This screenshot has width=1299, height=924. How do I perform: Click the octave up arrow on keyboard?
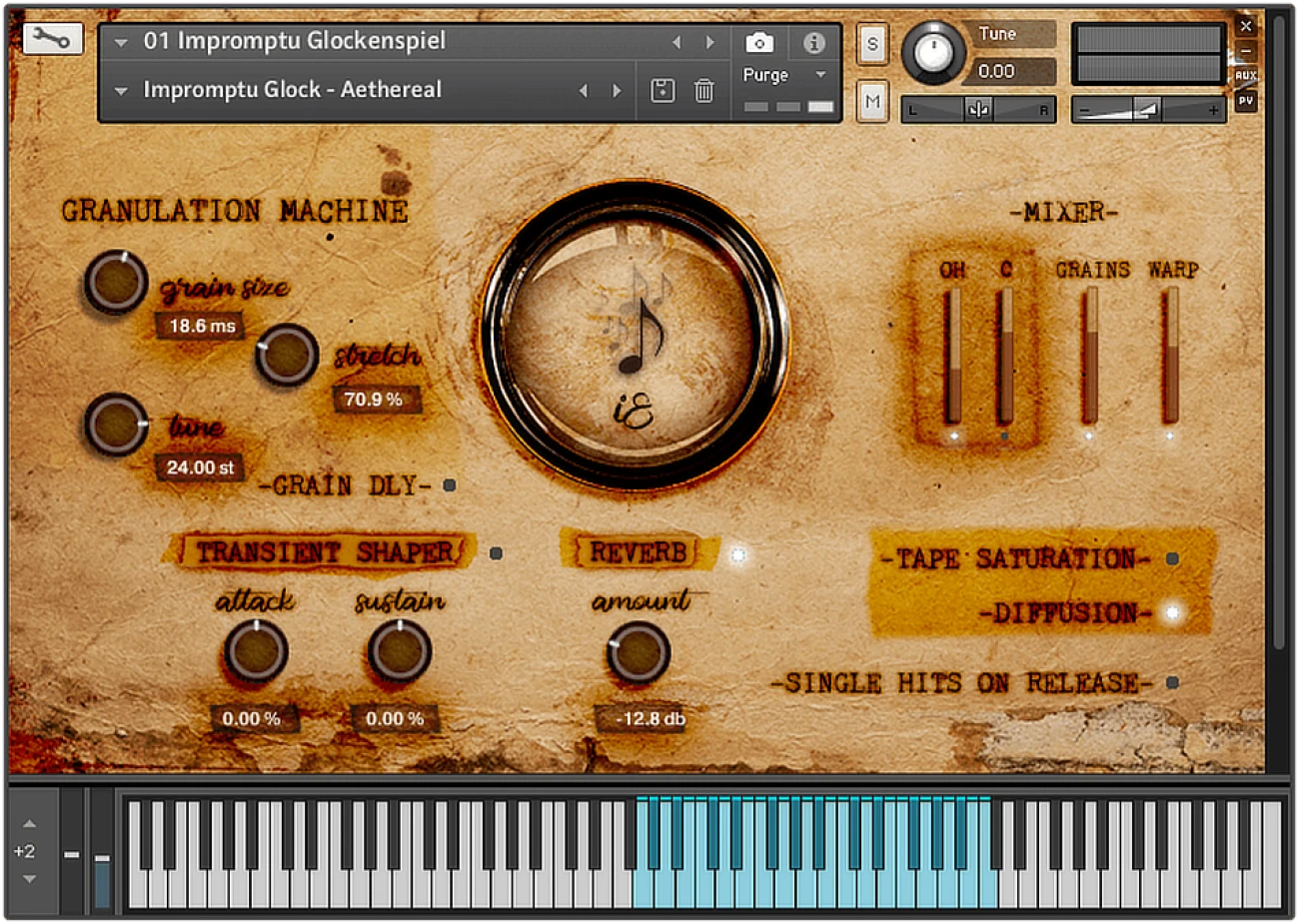click(x=29, y=824)
